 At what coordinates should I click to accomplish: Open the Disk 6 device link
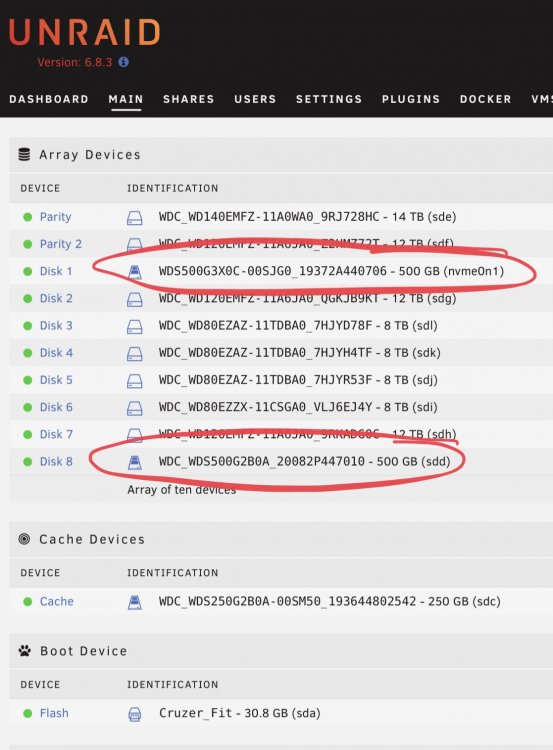(x=56, y=408)
